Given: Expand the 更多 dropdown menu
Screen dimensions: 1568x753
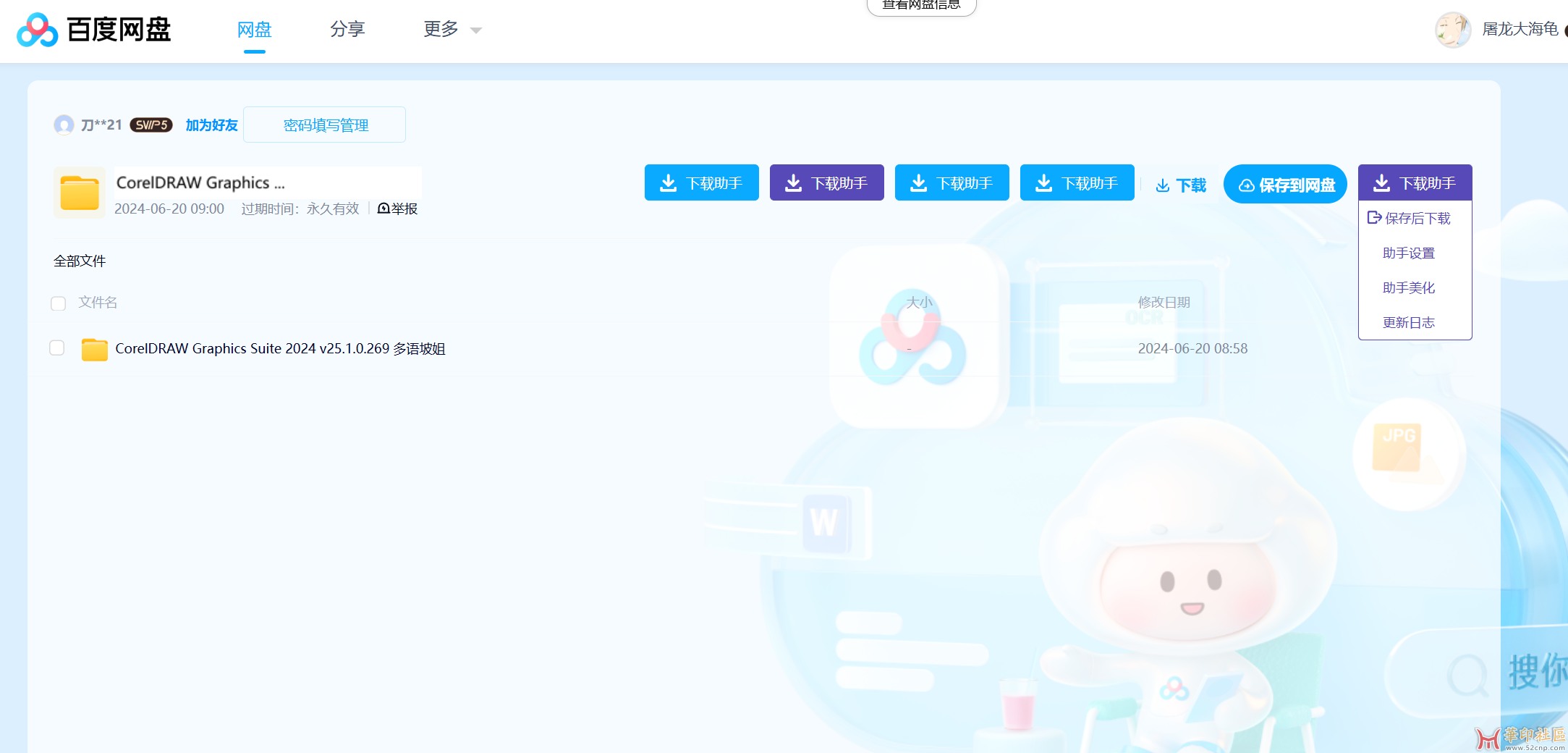Looking at the screenshot, I should 452,30.
